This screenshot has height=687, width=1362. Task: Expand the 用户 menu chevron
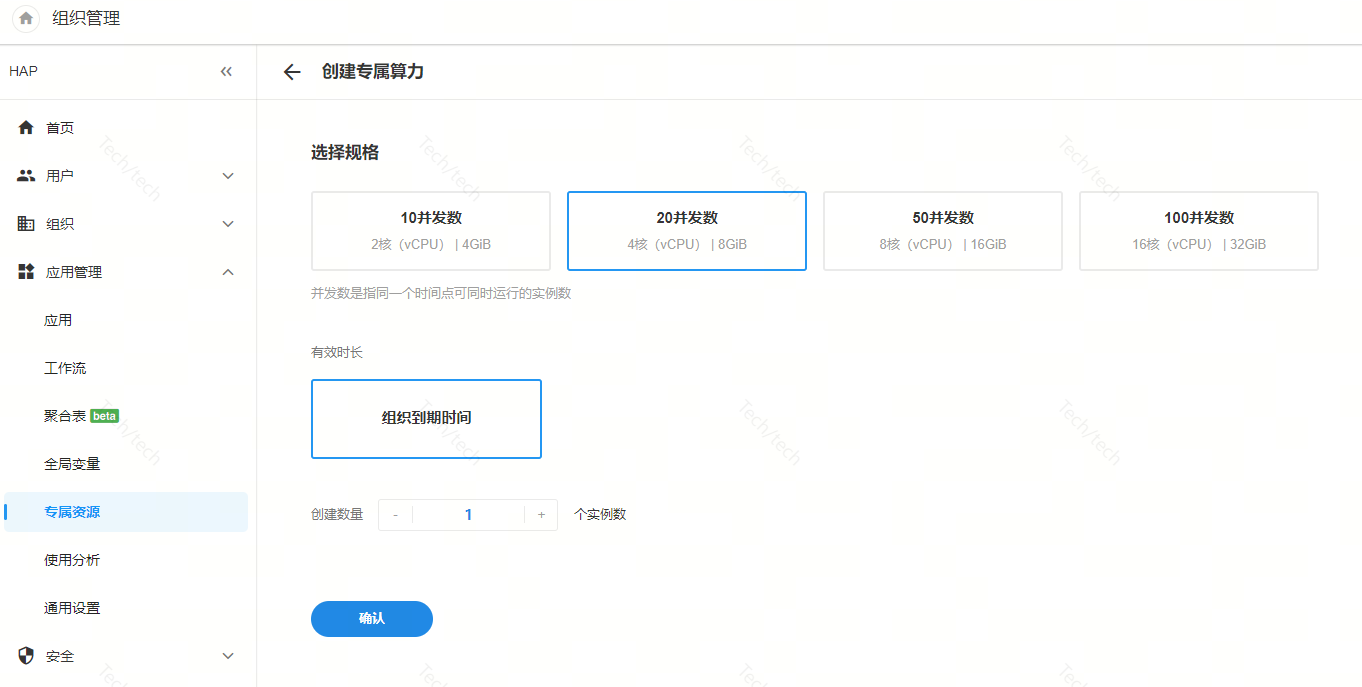(228, 176)
